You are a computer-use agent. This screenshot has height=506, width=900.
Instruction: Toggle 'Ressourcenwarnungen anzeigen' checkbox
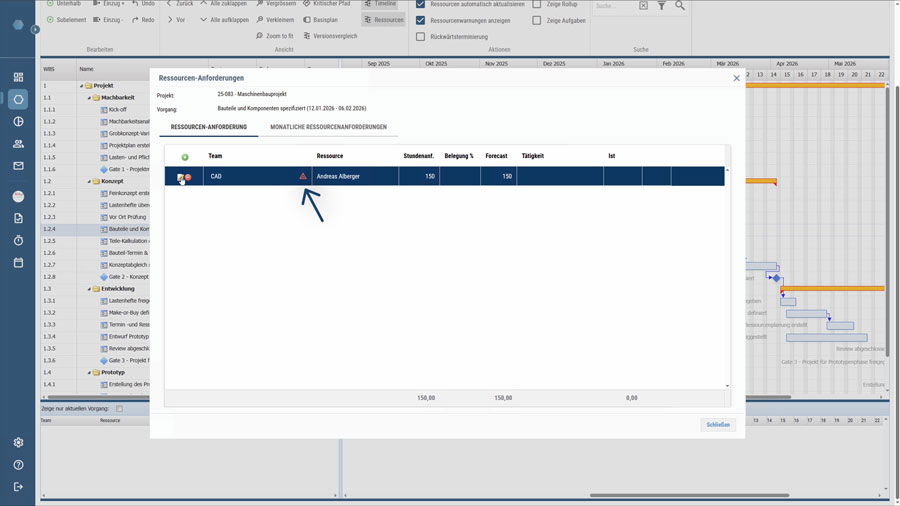(x=421, y=20)
